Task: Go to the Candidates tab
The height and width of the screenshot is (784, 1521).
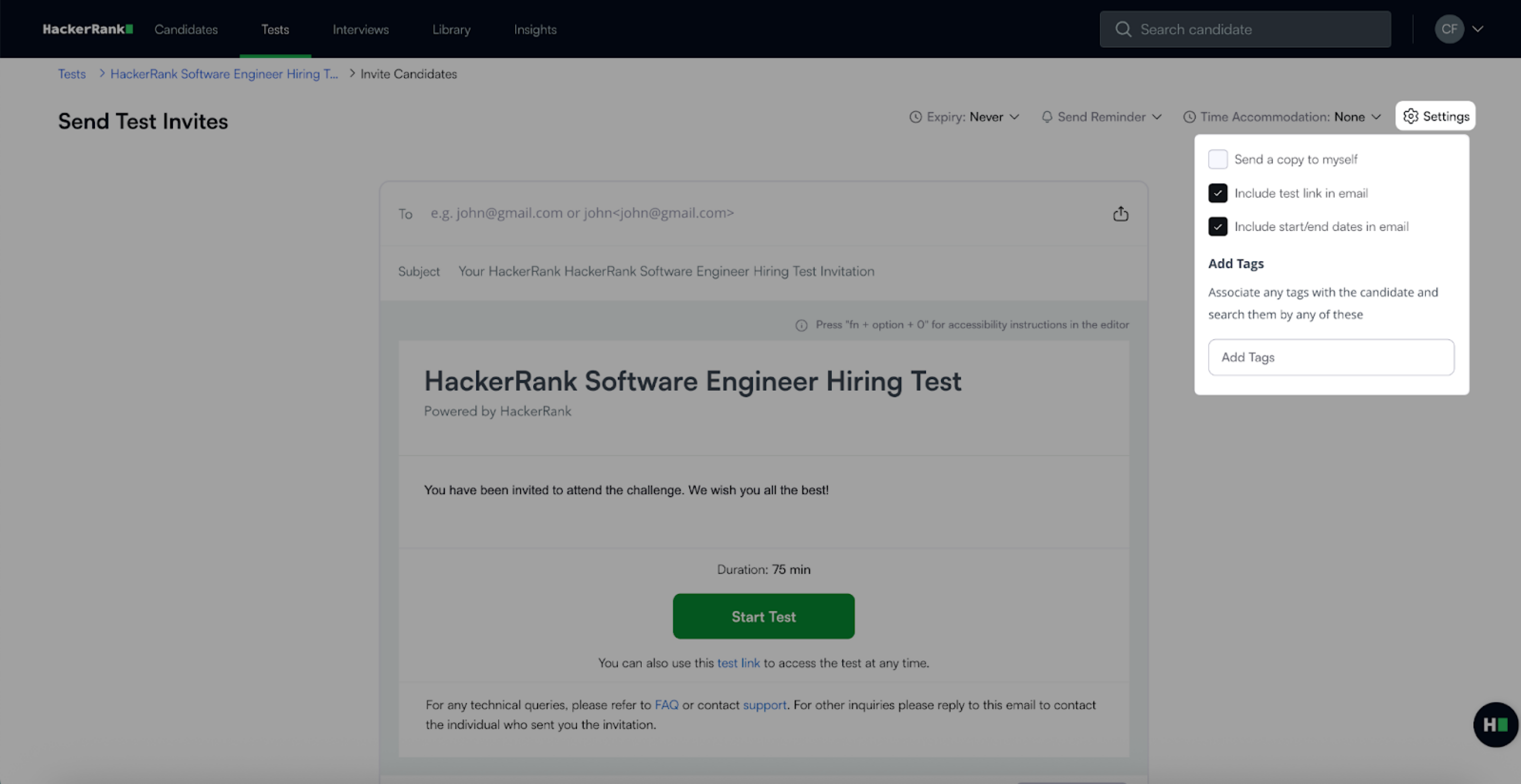Action: [186, 29]
